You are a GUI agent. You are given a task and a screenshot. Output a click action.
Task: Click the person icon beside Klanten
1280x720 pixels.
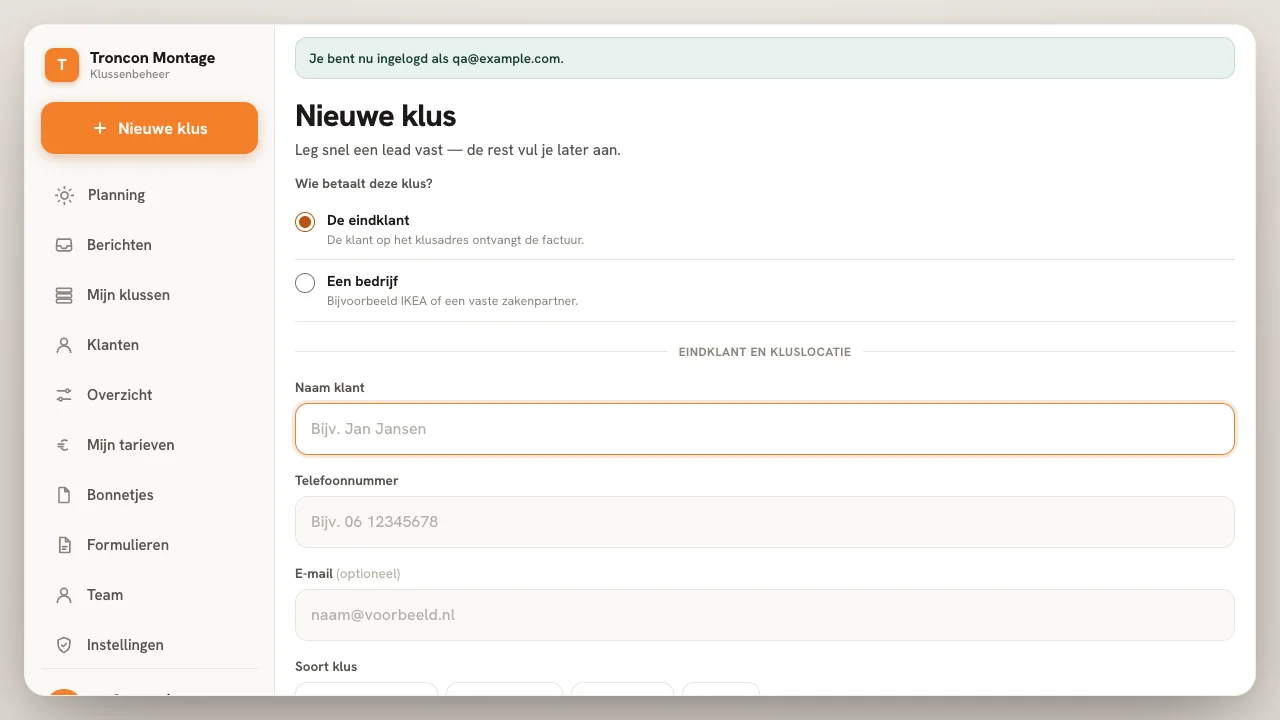pyautogui.click(x=64, y=345)
